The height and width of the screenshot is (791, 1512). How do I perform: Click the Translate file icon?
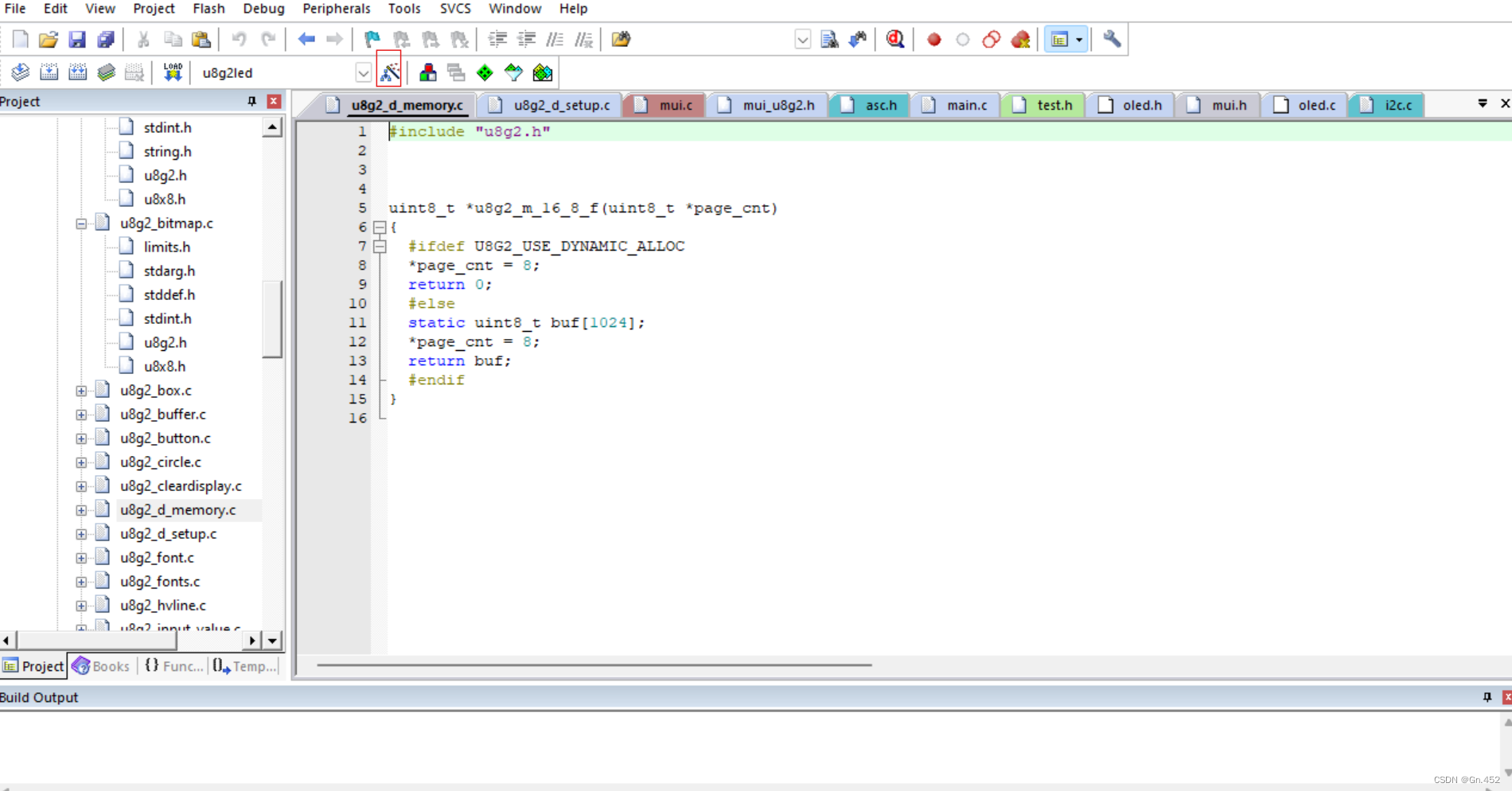[21, 72]
